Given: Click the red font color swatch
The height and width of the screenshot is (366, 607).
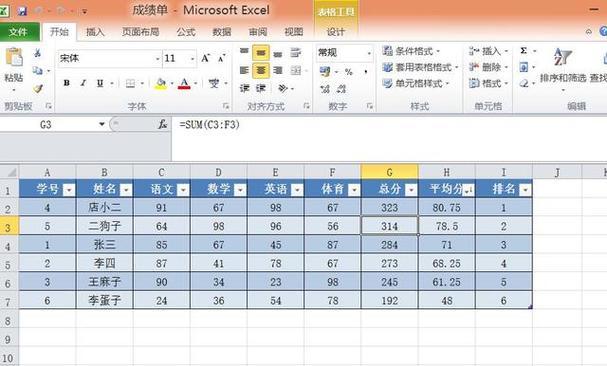Looking at the screenshot, I should pyautogui.click(x=184, y=83).
